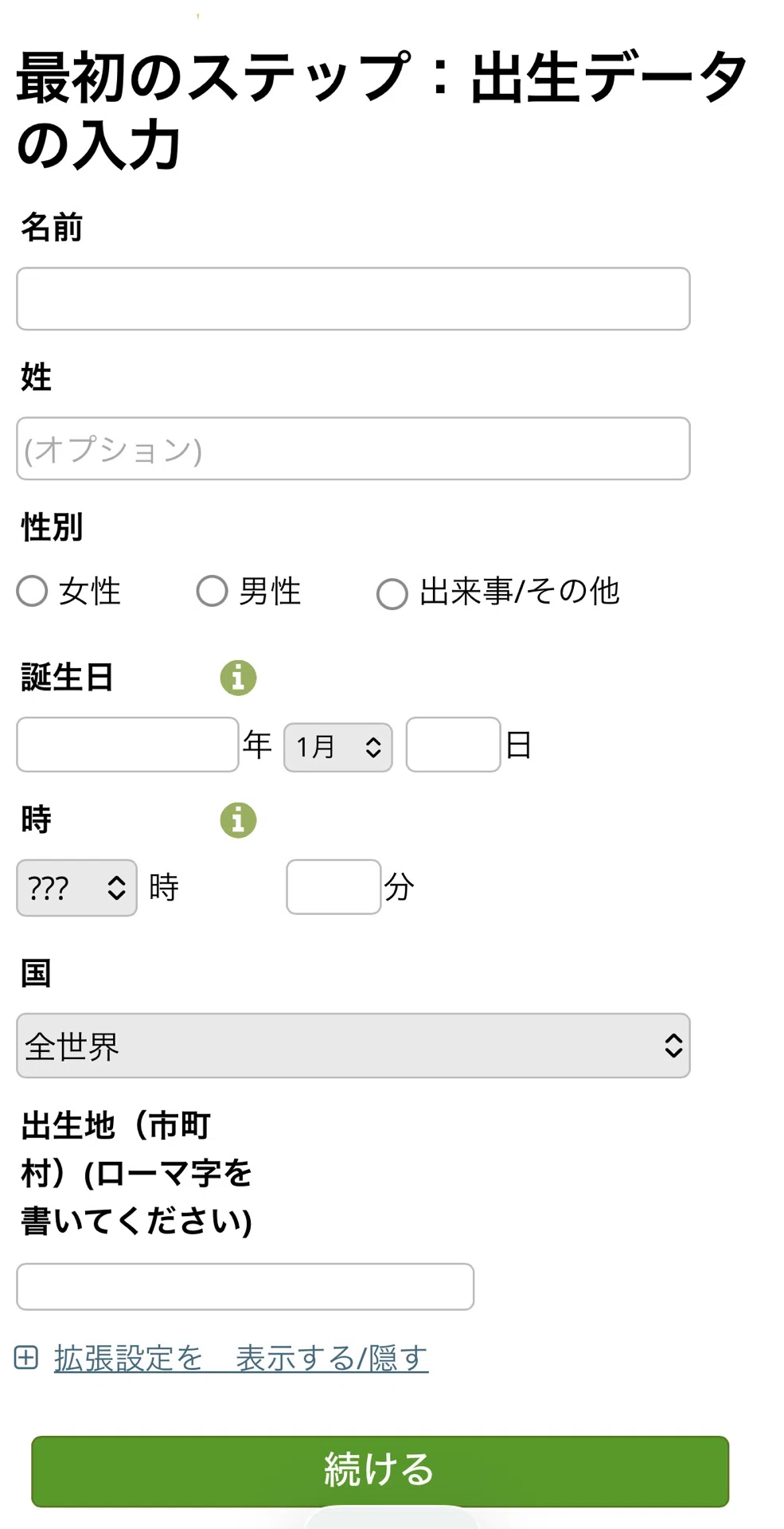
Task: Focus the 姓 (オプション) field
Action: coord(353,448)
